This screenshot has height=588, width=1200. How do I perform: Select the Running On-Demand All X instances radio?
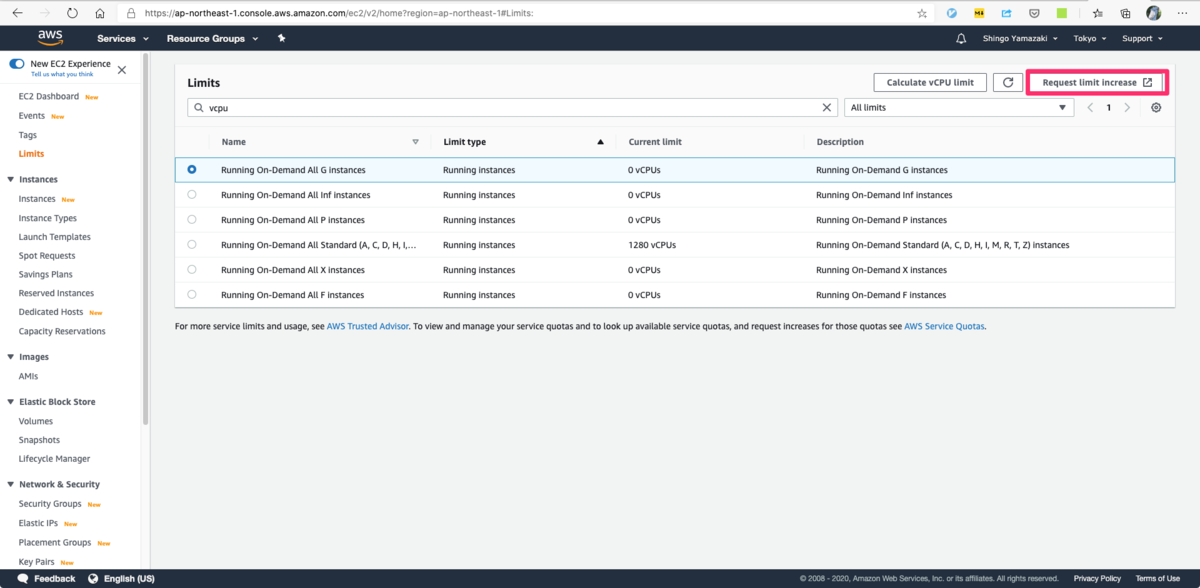192,269
